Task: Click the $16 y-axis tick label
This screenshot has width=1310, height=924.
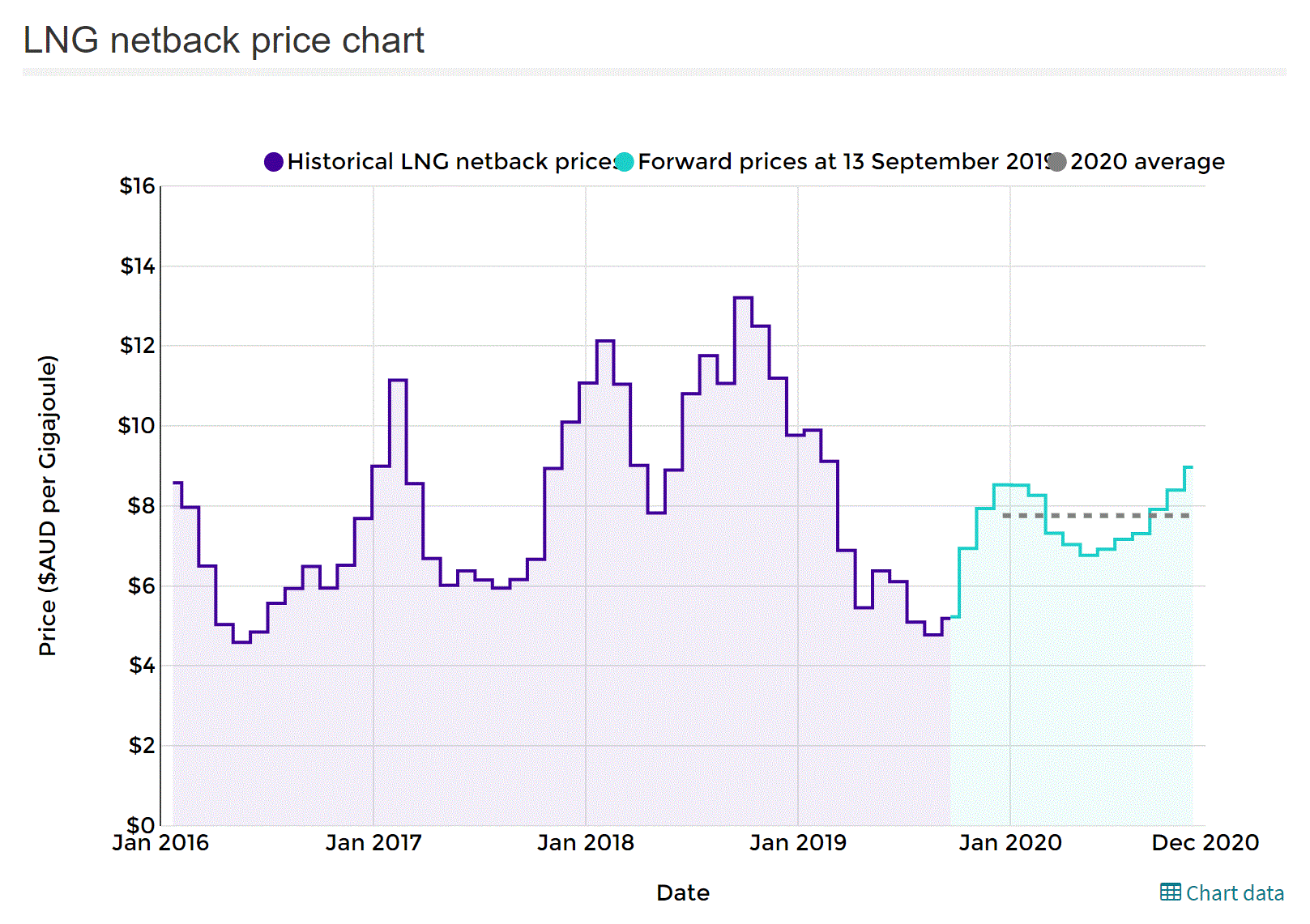Action: pos(138,186)
